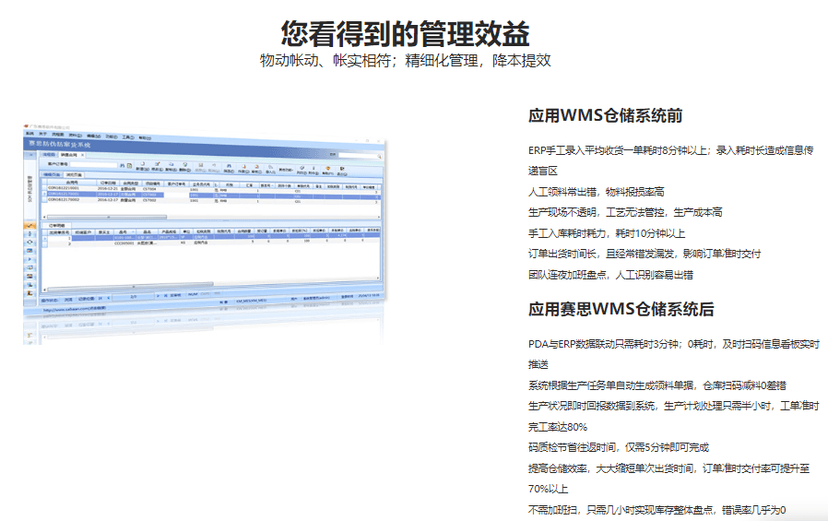This screenshot has height=521, width=828.
Task: Click the heading 您看得到的管理效益
Action: click(x=405, y=34)
